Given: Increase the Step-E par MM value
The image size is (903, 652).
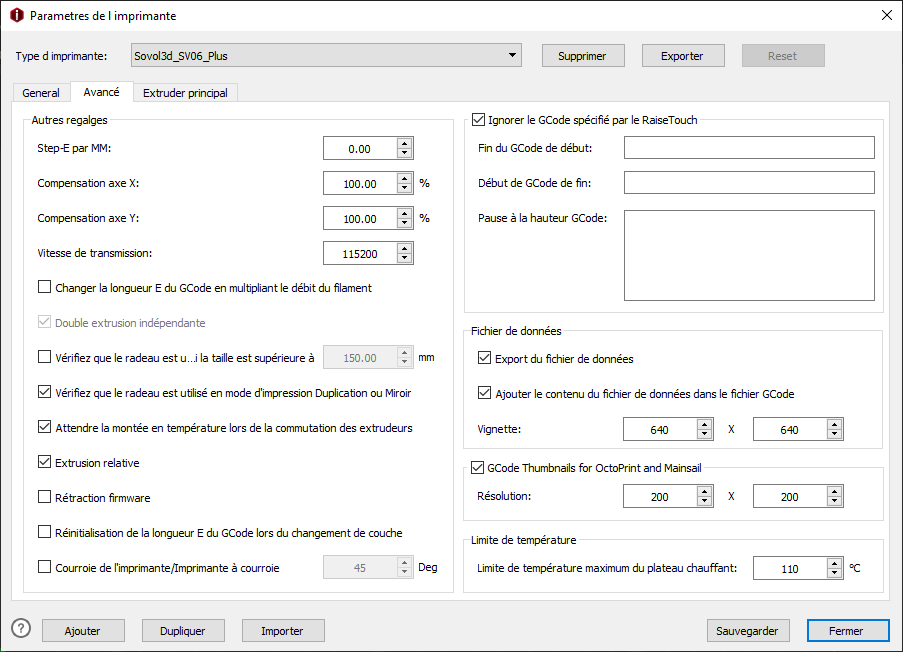Looking at the screenshot, I should [405, 143].
